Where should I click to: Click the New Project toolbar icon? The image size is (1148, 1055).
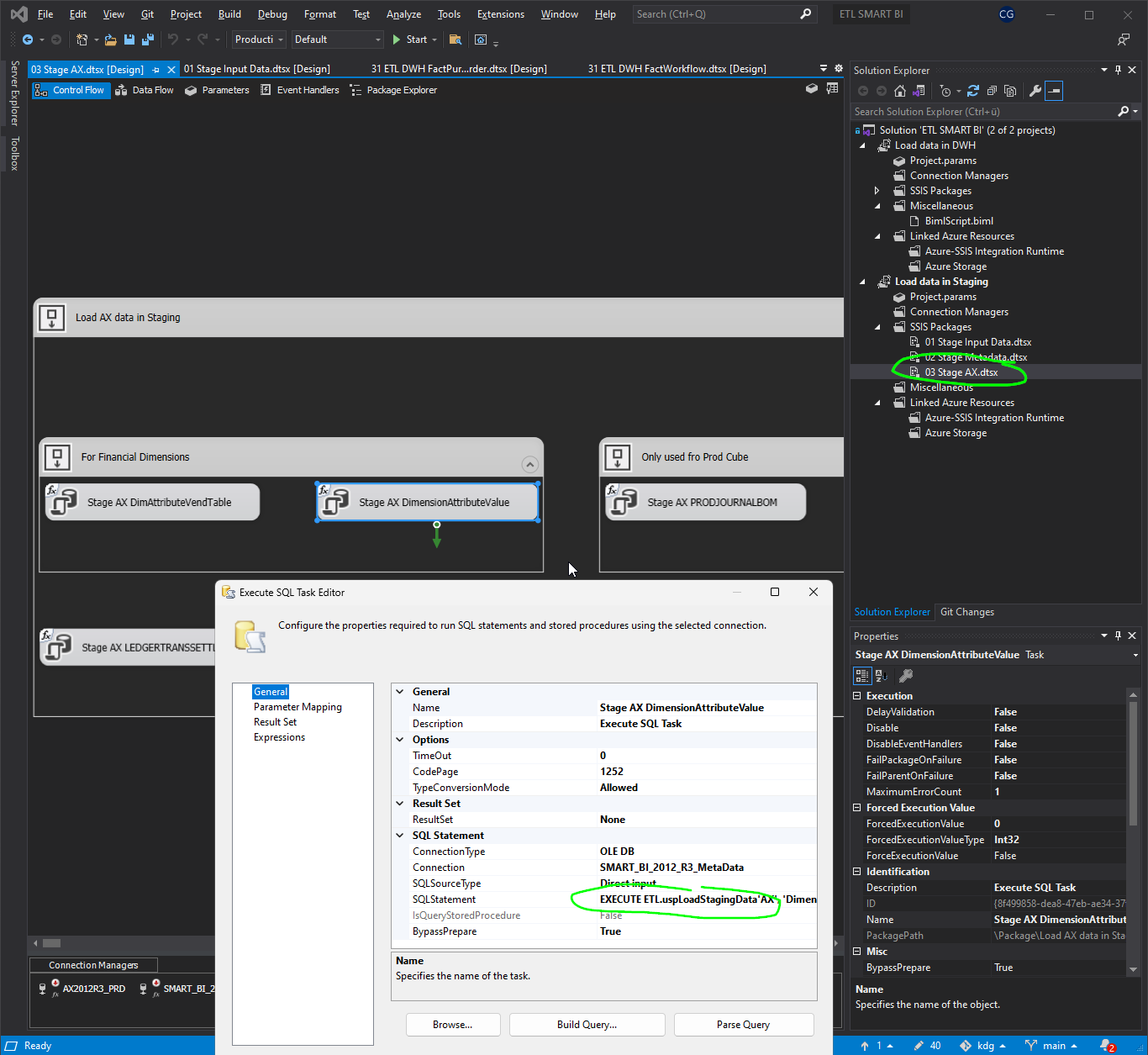click(x=82, y=40)
